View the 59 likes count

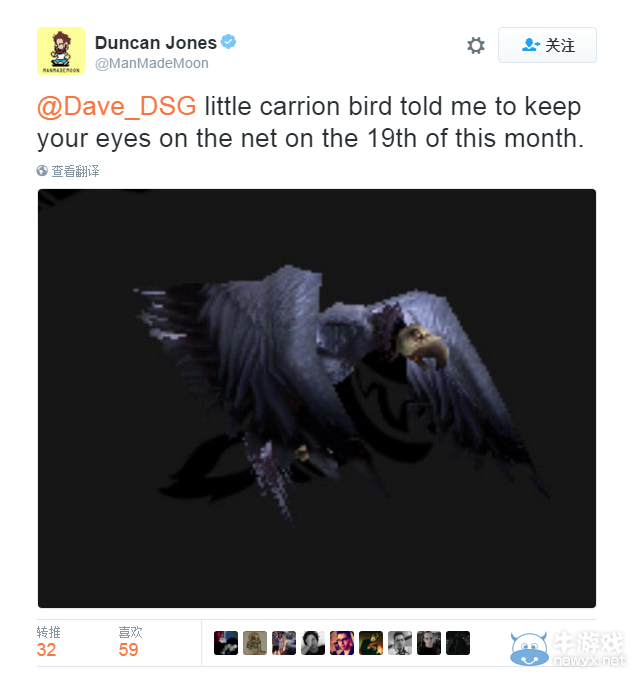tap(129, 650)
